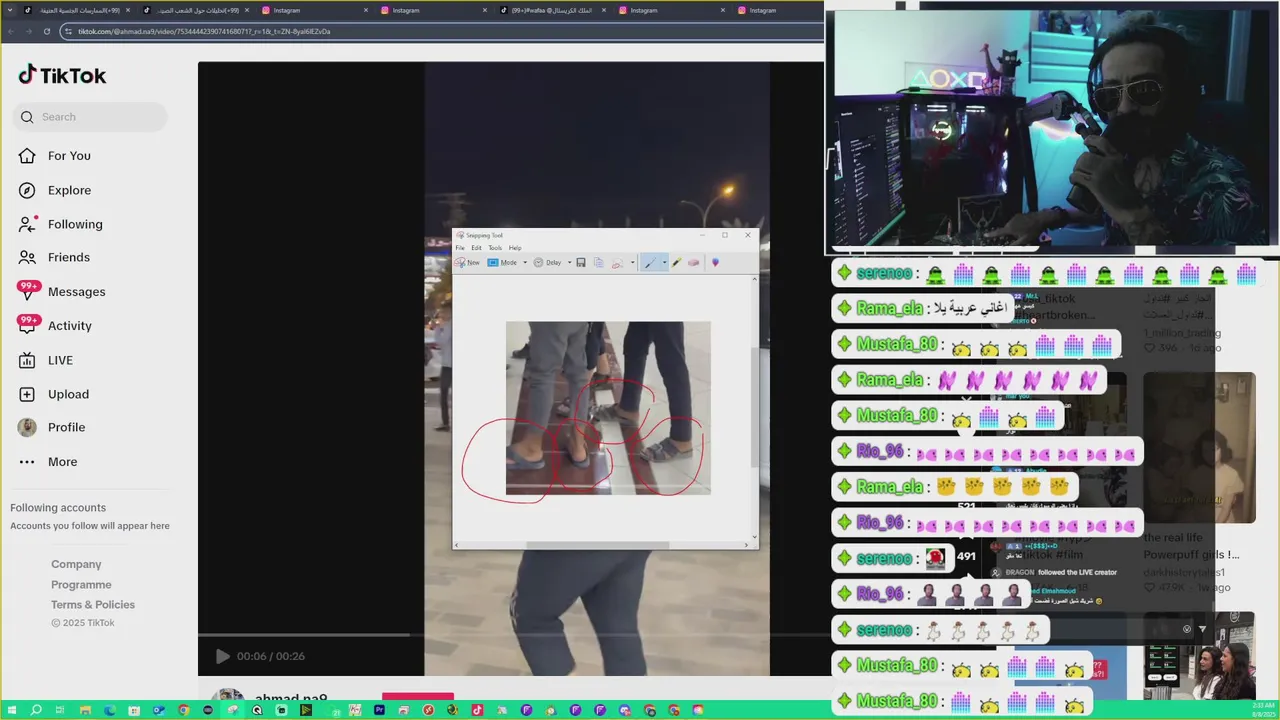This screenshot has height=720, width=1280.
Task: Open the File menu in Snipping Tool
Action: coord(460,248)
